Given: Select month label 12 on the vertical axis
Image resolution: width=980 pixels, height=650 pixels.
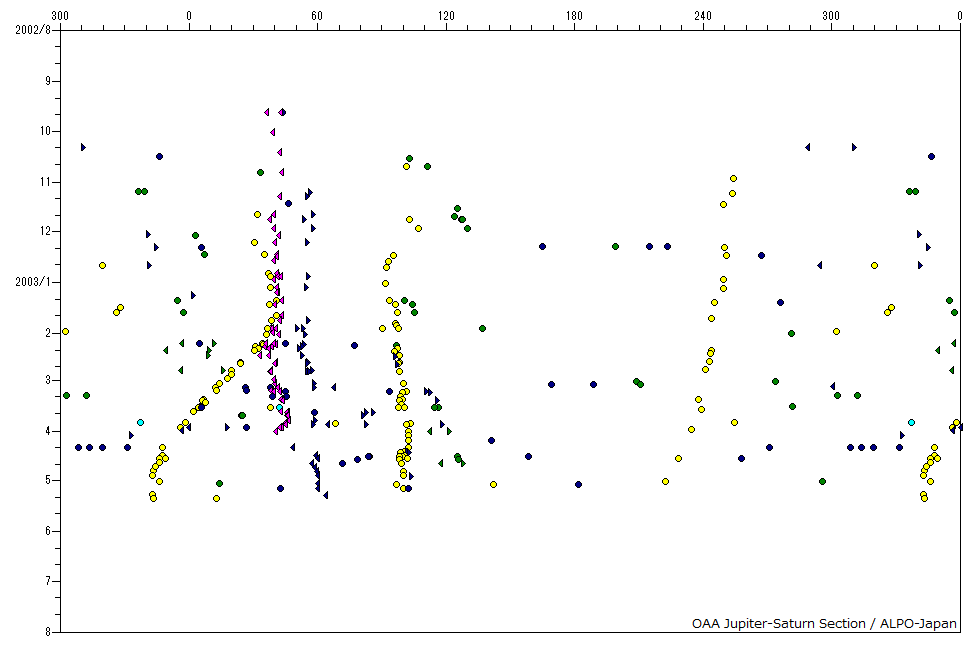Looking at the screenshot, I should (x=46, y=231).
